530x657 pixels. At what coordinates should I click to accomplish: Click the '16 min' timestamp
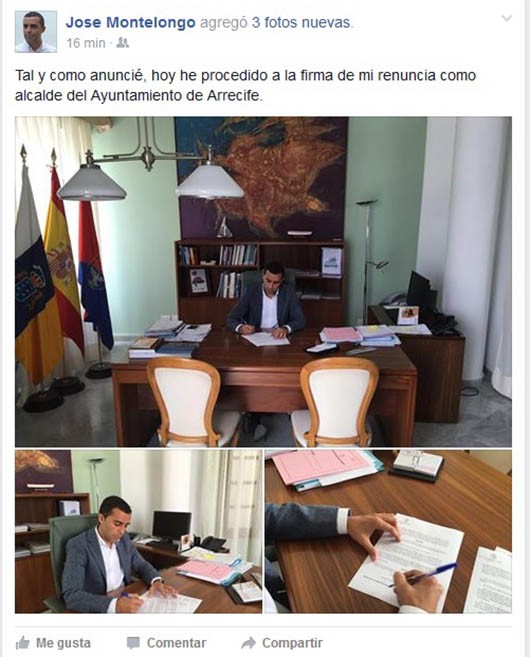click(x=85, y=43)
